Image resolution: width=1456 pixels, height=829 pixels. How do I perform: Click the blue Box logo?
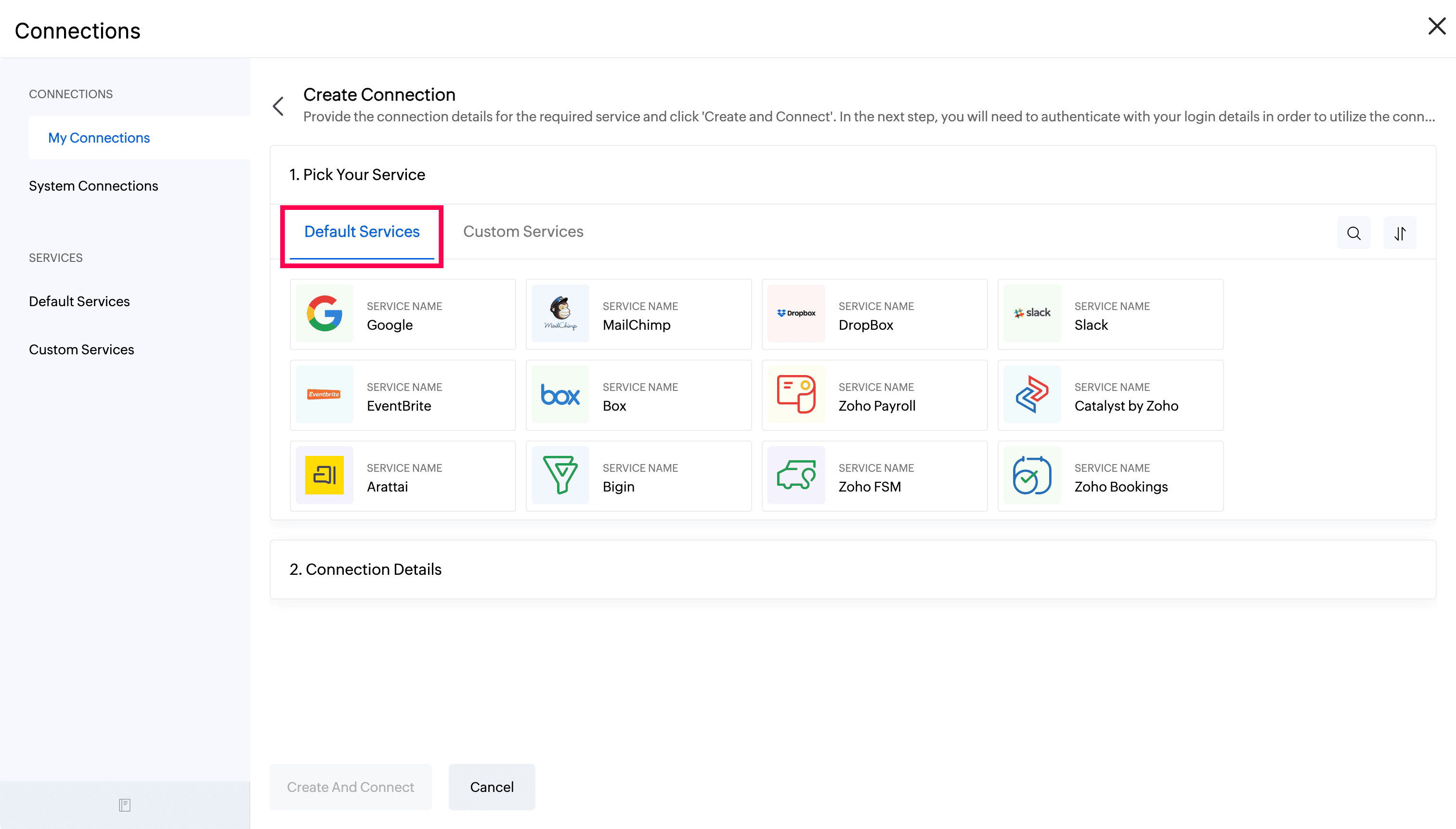[560, 394]
